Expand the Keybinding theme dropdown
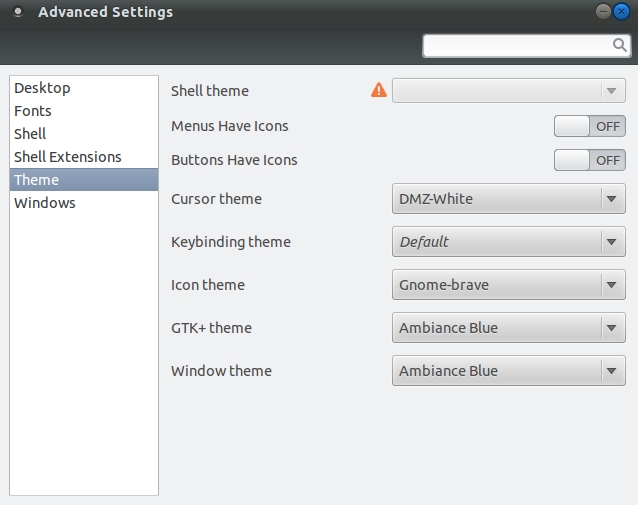638x505 pixels. 509,242
